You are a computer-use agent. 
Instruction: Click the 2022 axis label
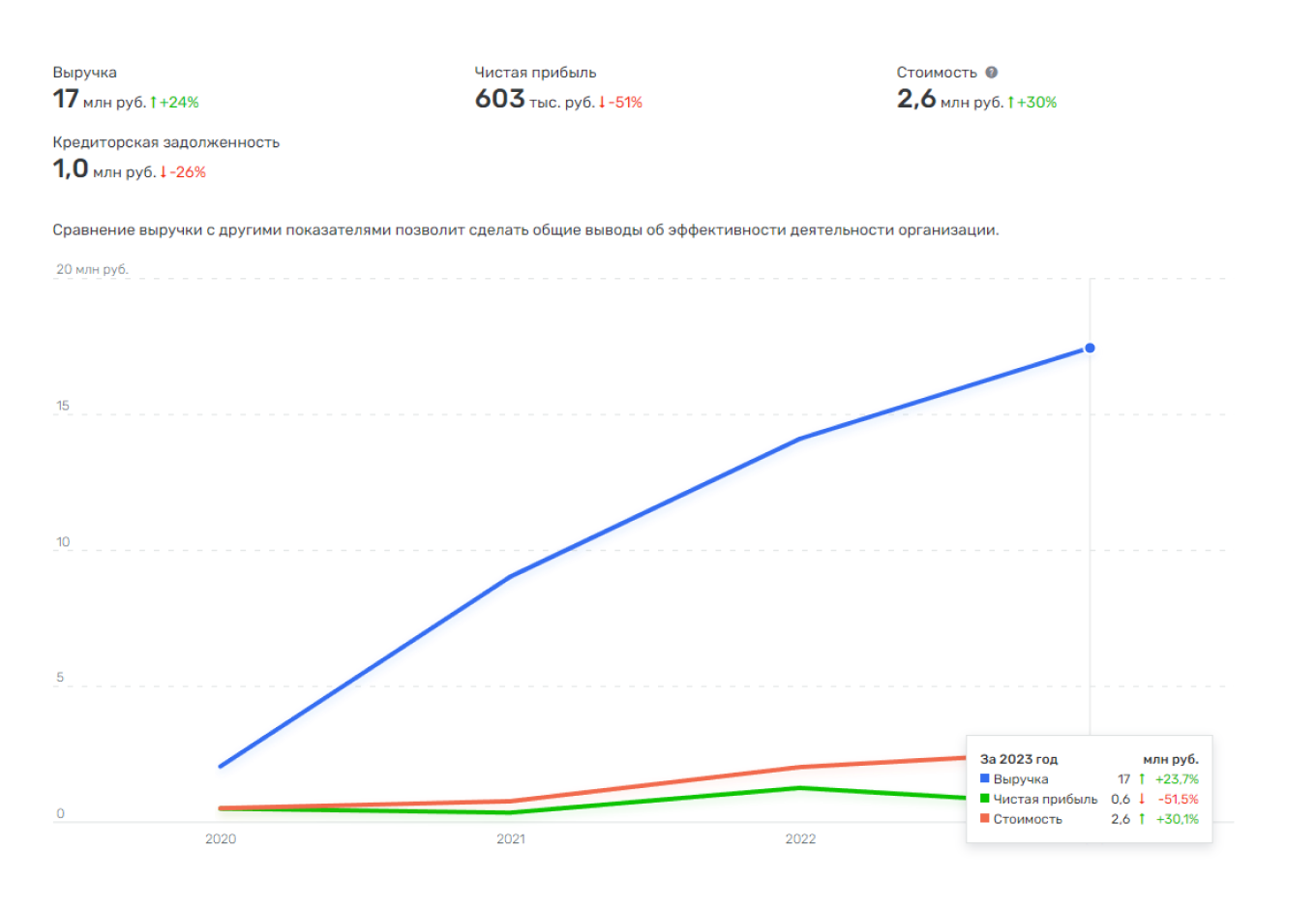[x=800, y=838]
